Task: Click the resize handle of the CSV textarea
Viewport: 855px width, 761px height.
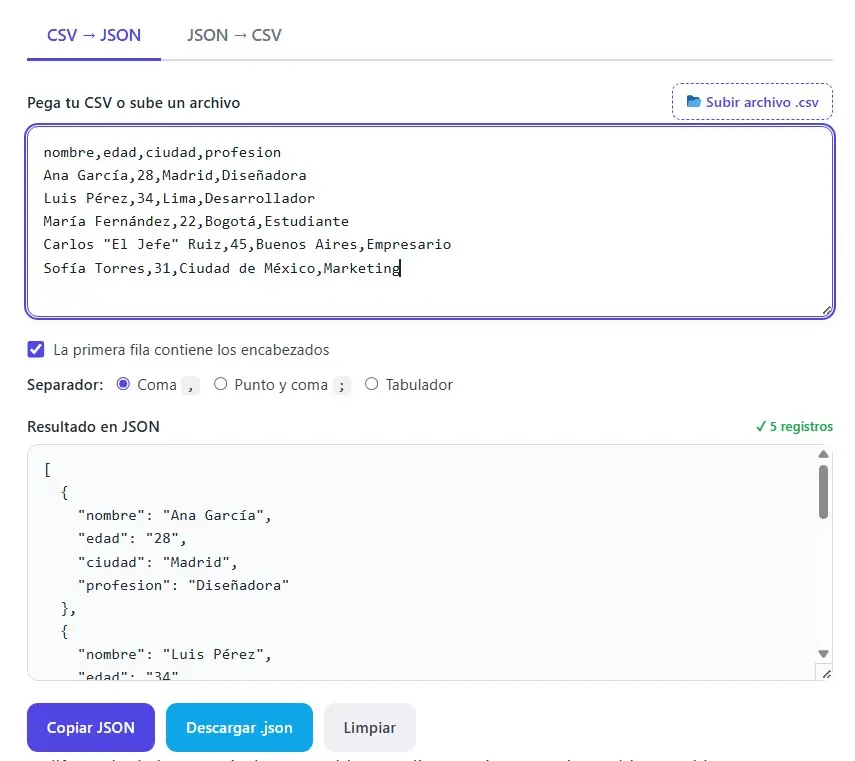Action: (x=827, y=310)
